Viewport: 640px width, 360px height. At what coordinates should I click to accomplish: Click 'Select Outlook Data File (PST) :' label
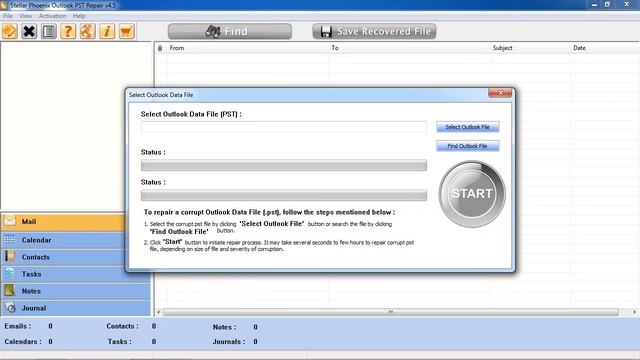191,114
